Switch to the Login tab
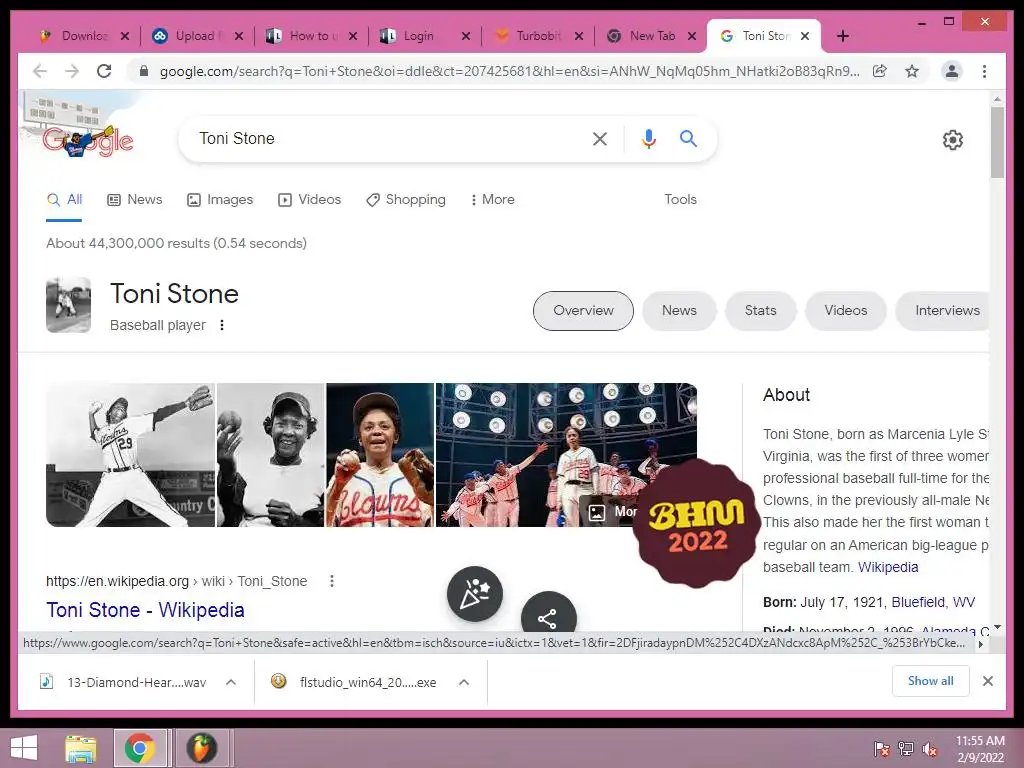This screenshot has width=1024, height=768. pyautogui.click(x=424, y=36)
